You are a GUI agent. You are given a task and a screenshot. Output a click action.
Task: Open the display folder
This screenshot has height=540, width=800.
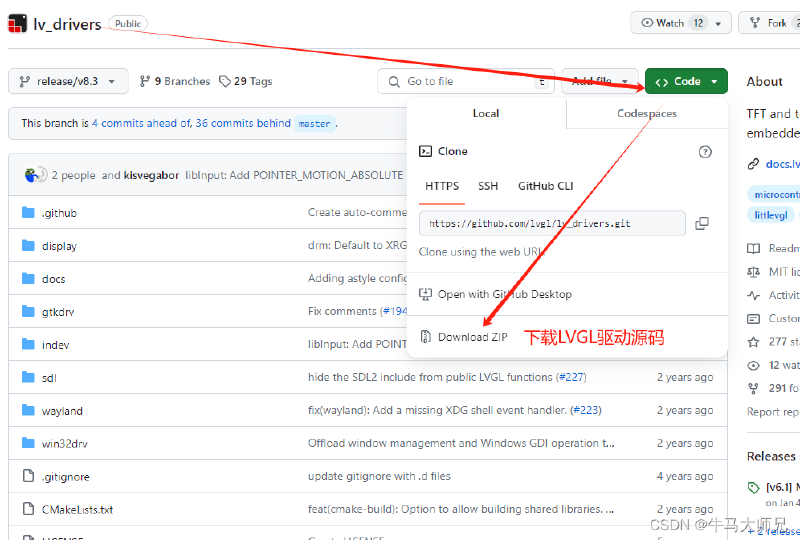(59, 246)
